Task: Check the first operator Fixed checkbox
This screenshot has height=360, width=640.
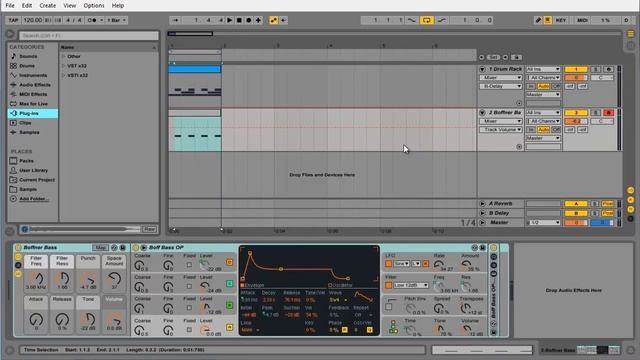Action: (x=189, y=265)
